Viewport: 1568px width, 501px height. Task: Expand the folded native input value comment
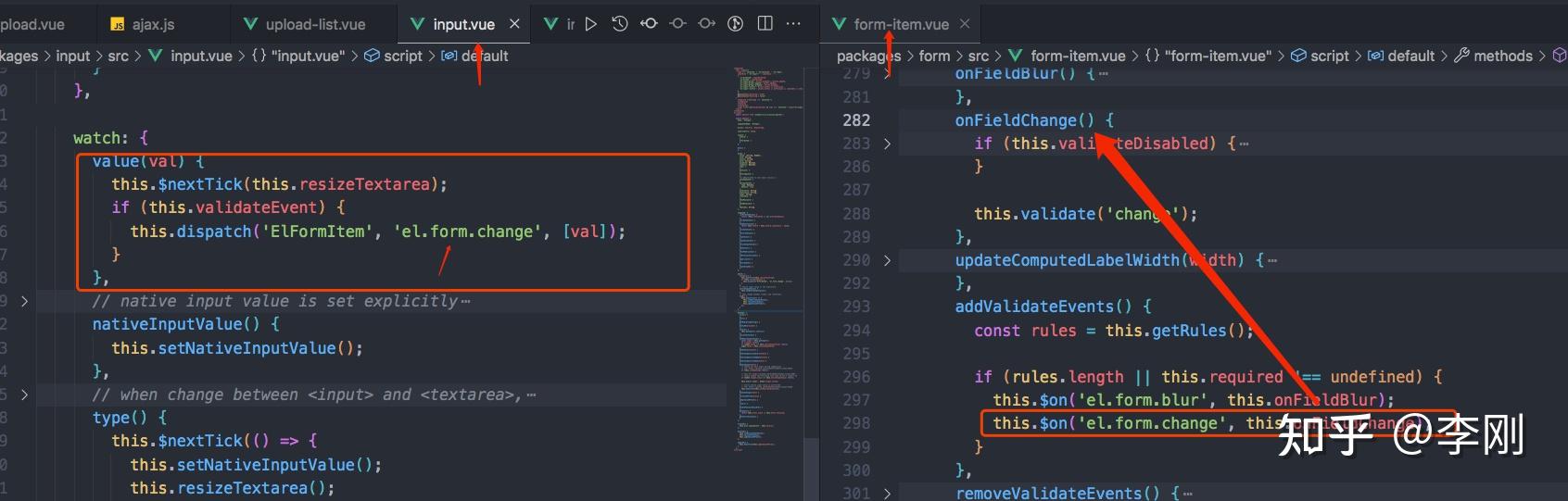pos(24,301)
